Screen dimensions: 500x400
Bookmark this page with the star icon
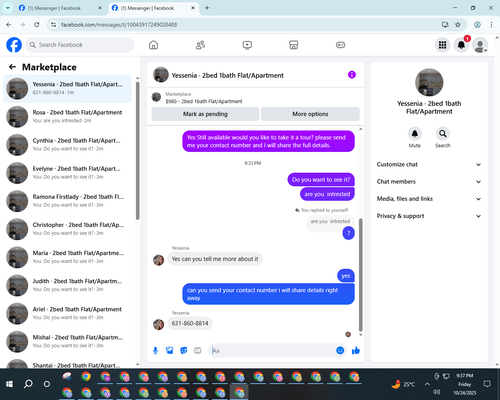458,25
